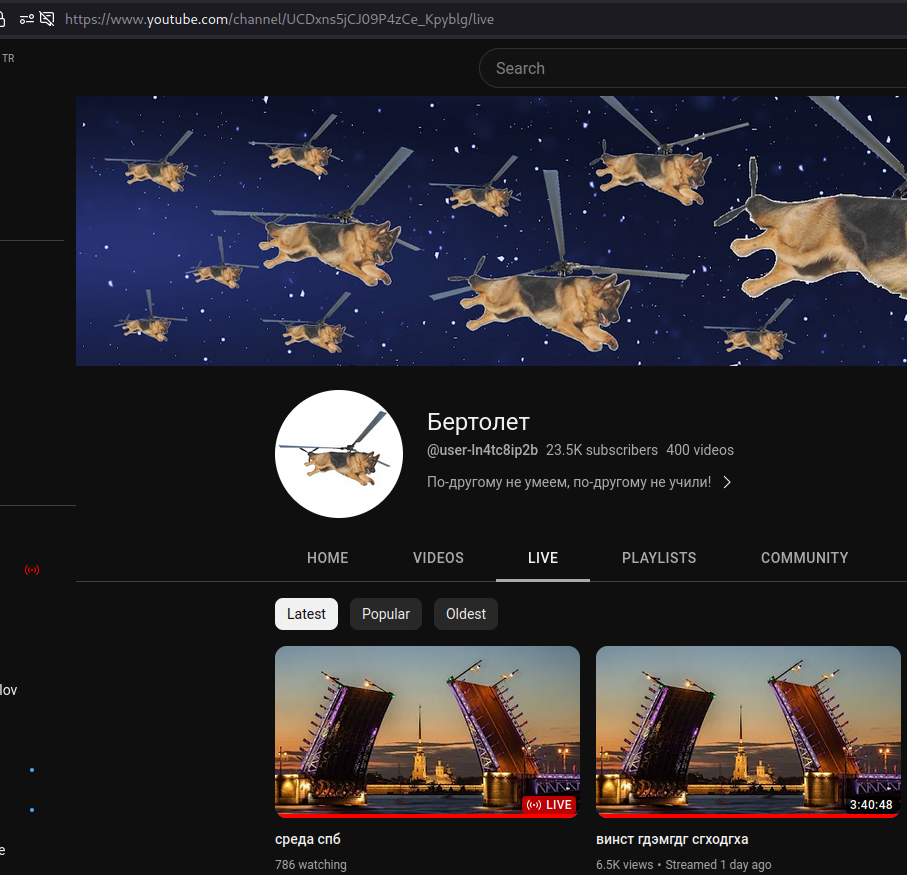
Task: Expand the channel description with the chevron arrow
Action: point(728,482)
